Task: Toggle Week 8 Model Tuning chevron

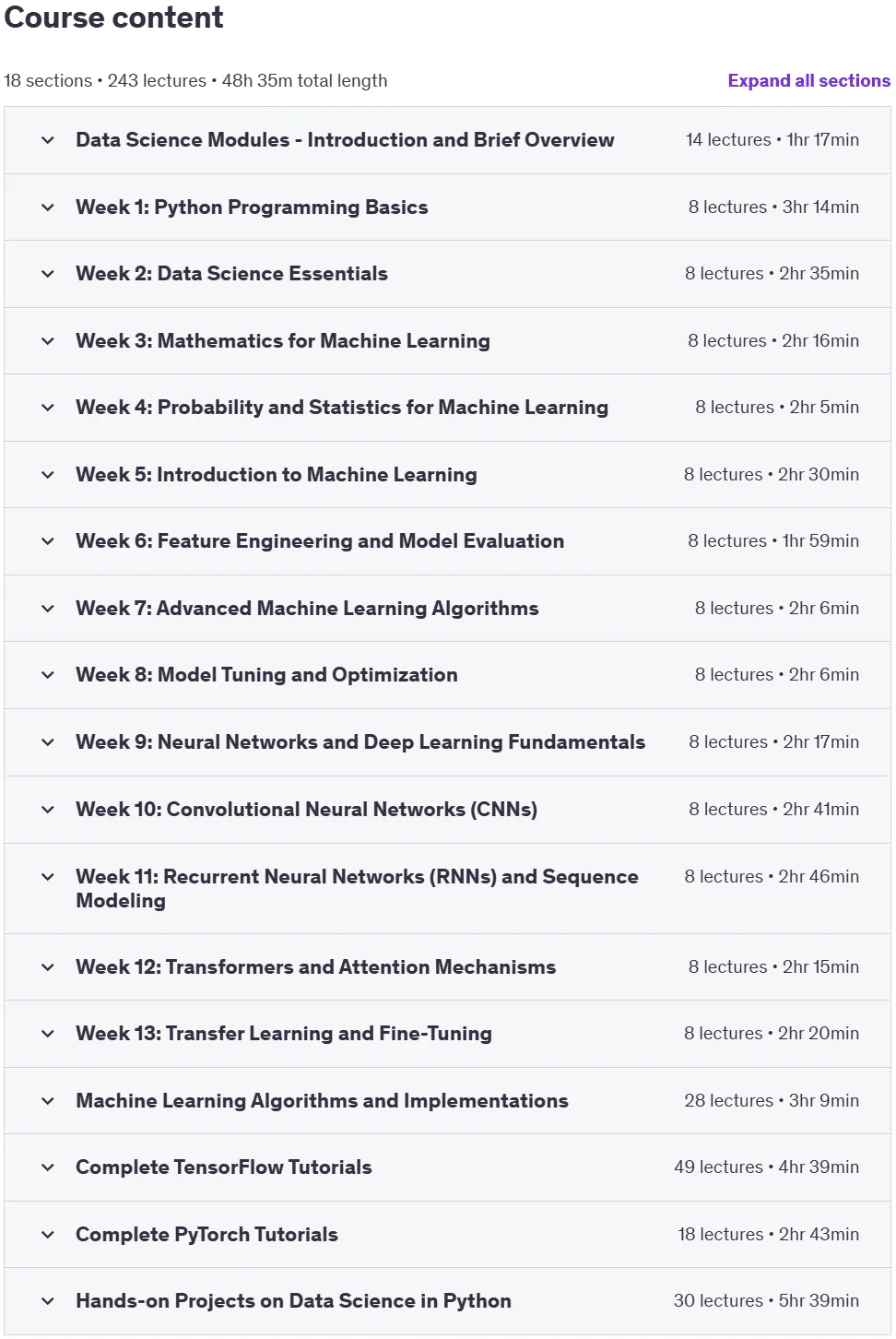Action: (48, 675)
